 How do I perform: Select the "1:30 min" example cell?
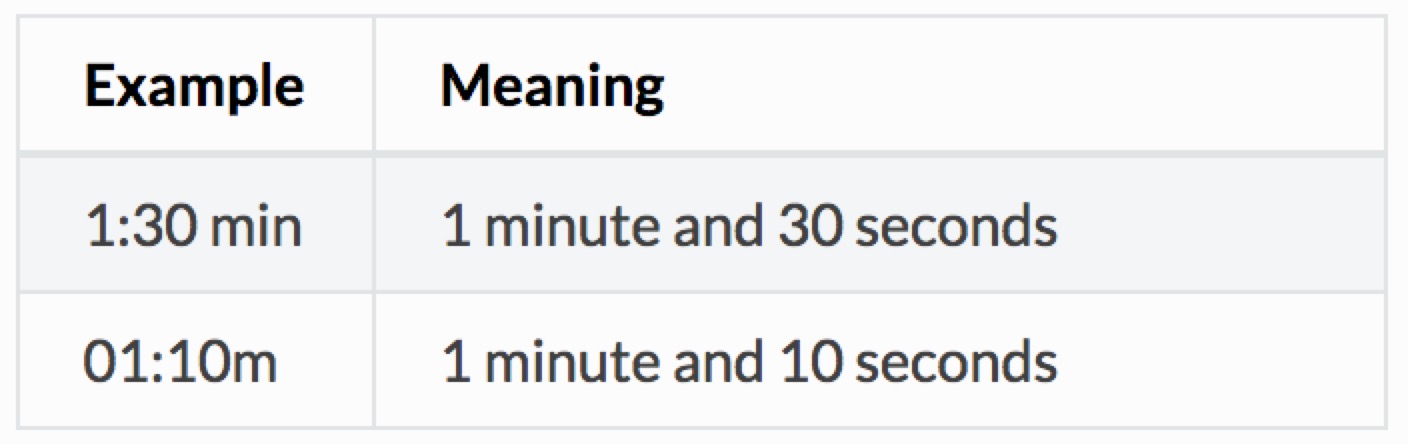click(194, 226)
